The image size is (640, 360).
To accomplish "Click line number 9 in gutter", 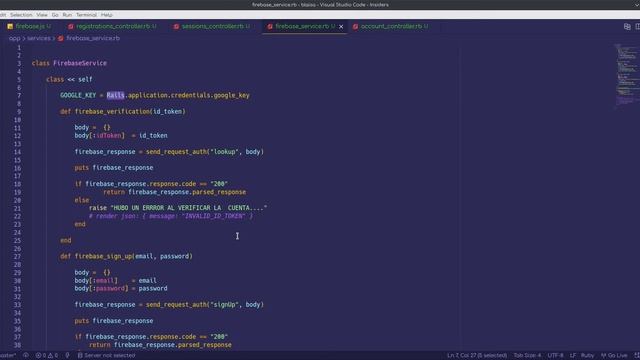I will click(x=19, y=112).
